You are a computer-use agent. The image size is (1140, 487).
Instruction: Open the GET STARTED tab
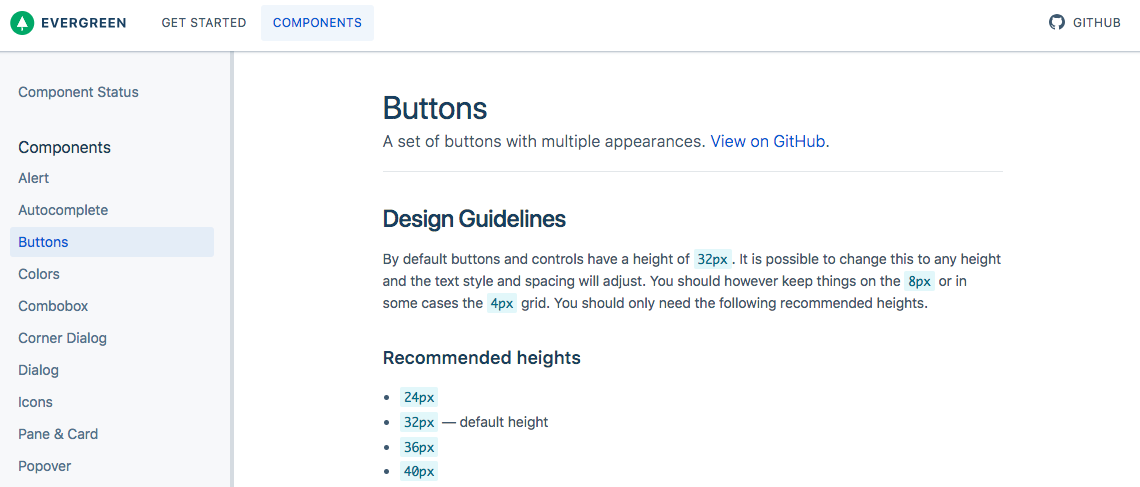[x=204, y=23]
